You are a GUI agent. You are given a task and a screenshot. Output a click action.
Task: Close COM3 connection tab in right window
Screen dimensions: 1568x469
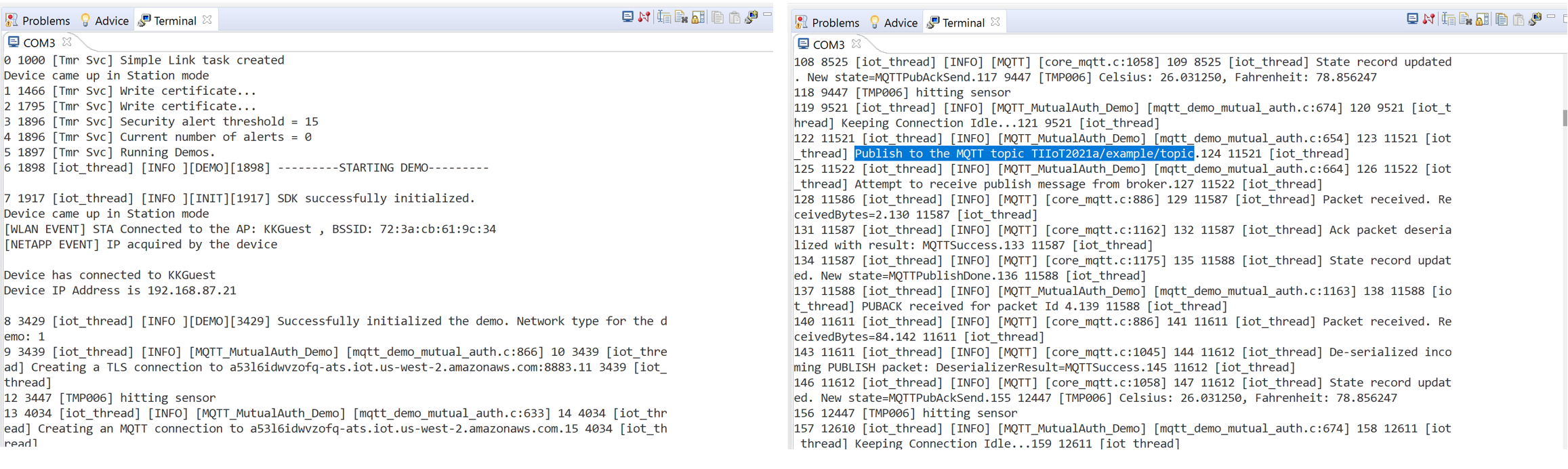(x=856, y=44)
